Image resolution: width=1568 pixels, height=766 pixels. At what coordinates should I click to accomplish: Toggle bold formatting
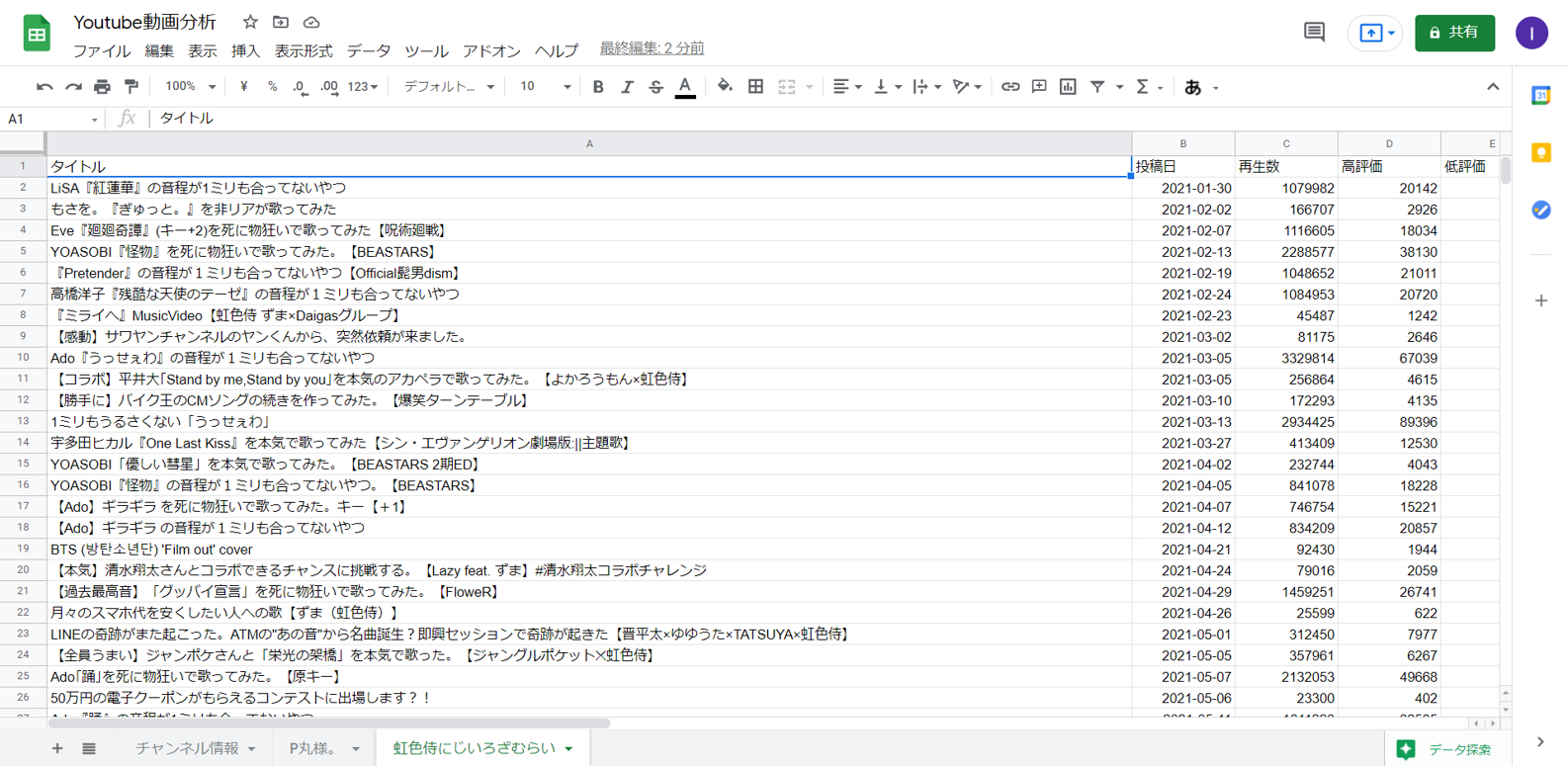[x=598, y=87]
